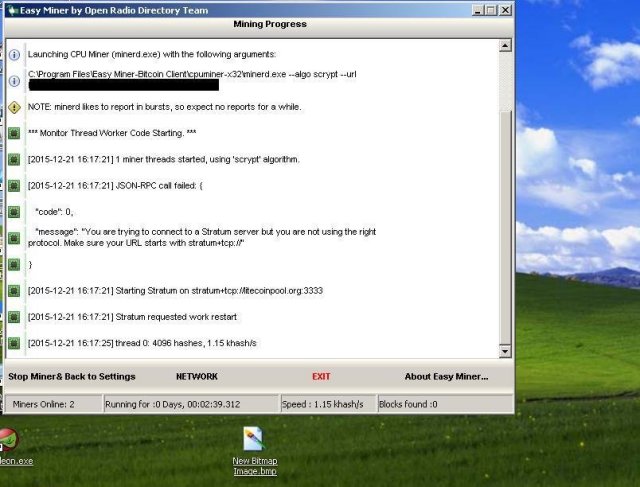
Task: Open the NETWORK button
Action: [x=197, y=376]
